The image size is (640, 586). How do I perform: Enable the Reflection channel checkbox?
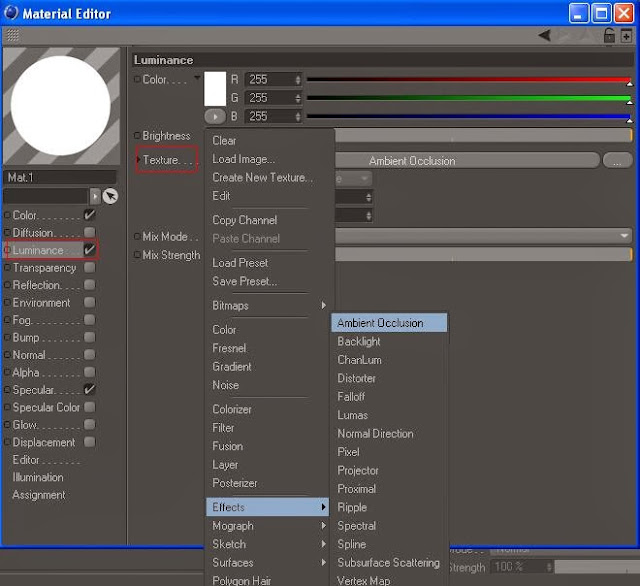click(x=89, y=284)
